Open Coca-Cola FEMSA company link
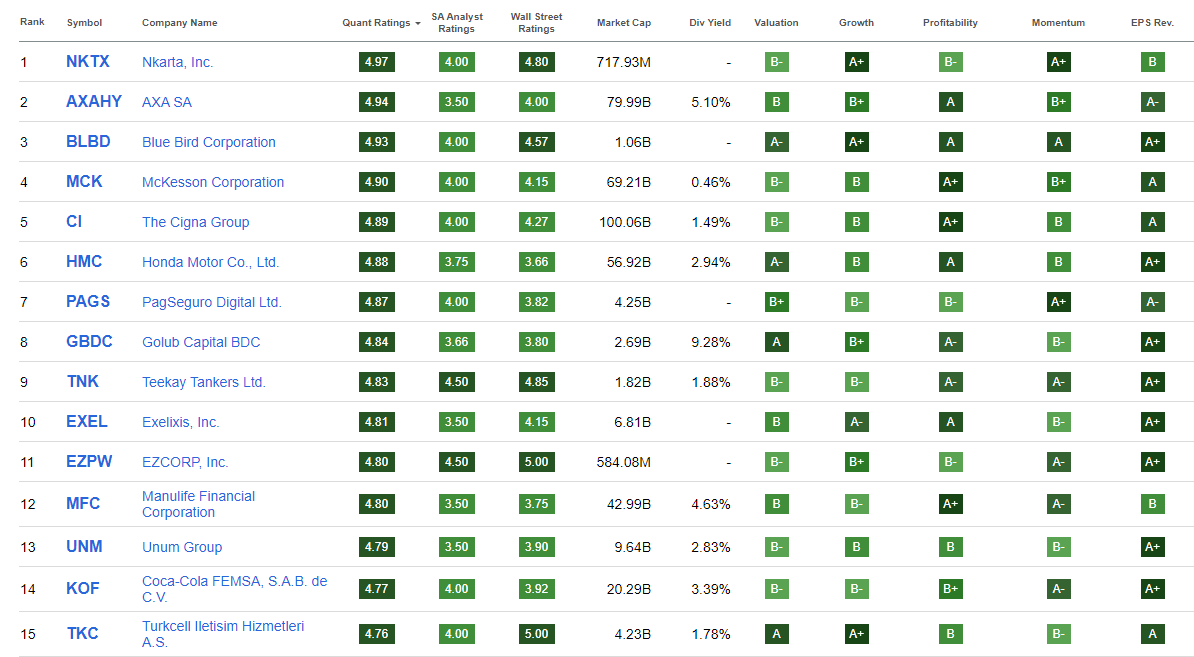The height and width of the screenshot is (657, 1194). 235,589
